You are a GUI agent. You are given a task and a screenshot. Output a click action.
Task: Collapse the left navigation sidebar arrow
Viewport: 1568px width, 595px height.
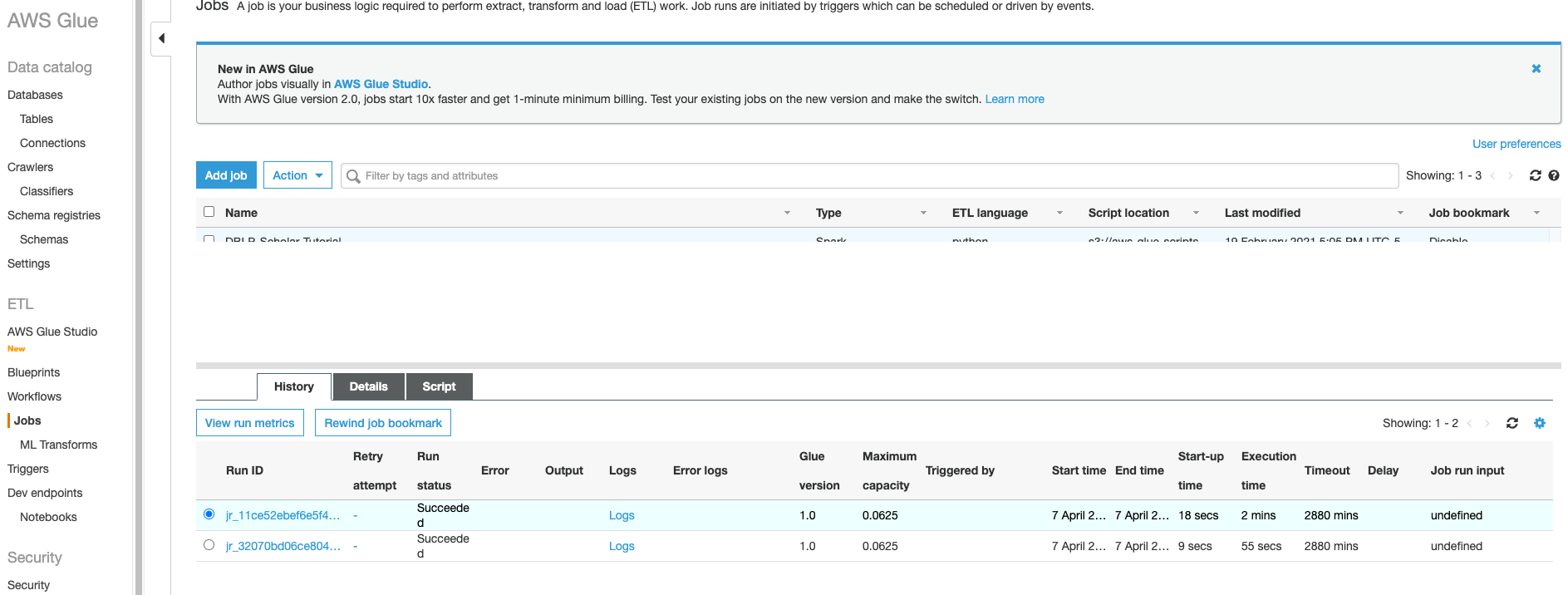coord(161,38)
